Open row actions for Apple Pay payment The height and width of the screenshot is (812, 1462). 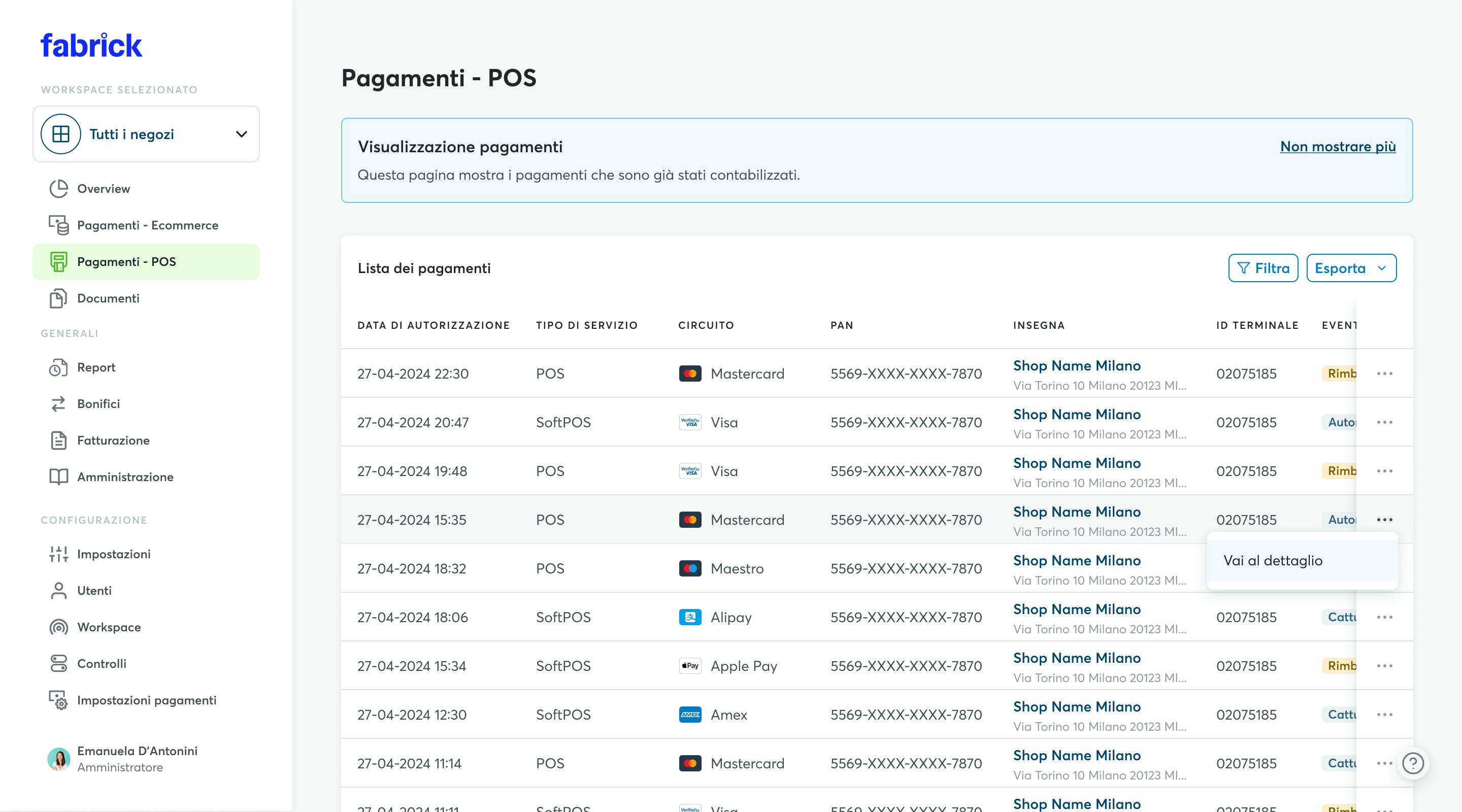tap(1384, 666)
